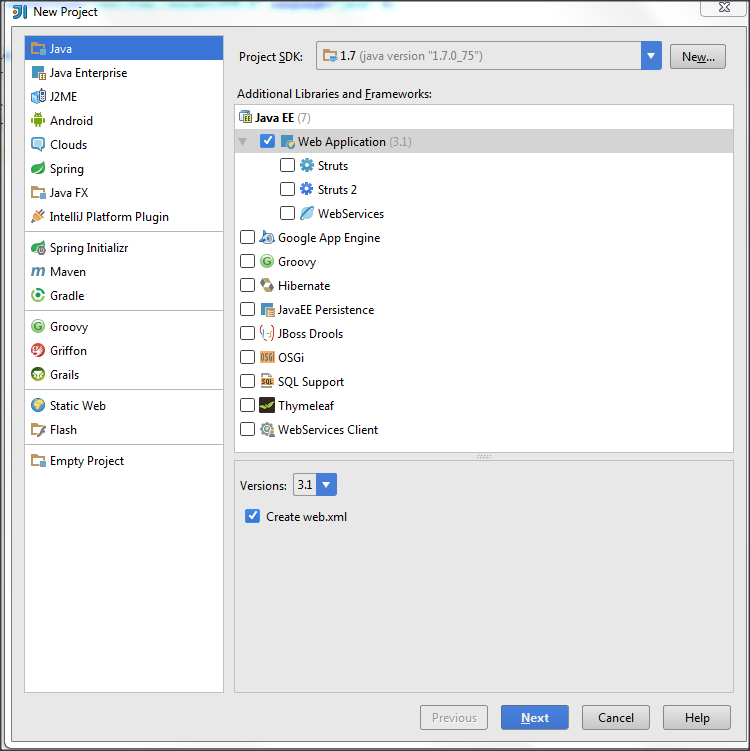750x751 pixels.
Task: Click the OSGi orange icon
Action: coord(267,357)
